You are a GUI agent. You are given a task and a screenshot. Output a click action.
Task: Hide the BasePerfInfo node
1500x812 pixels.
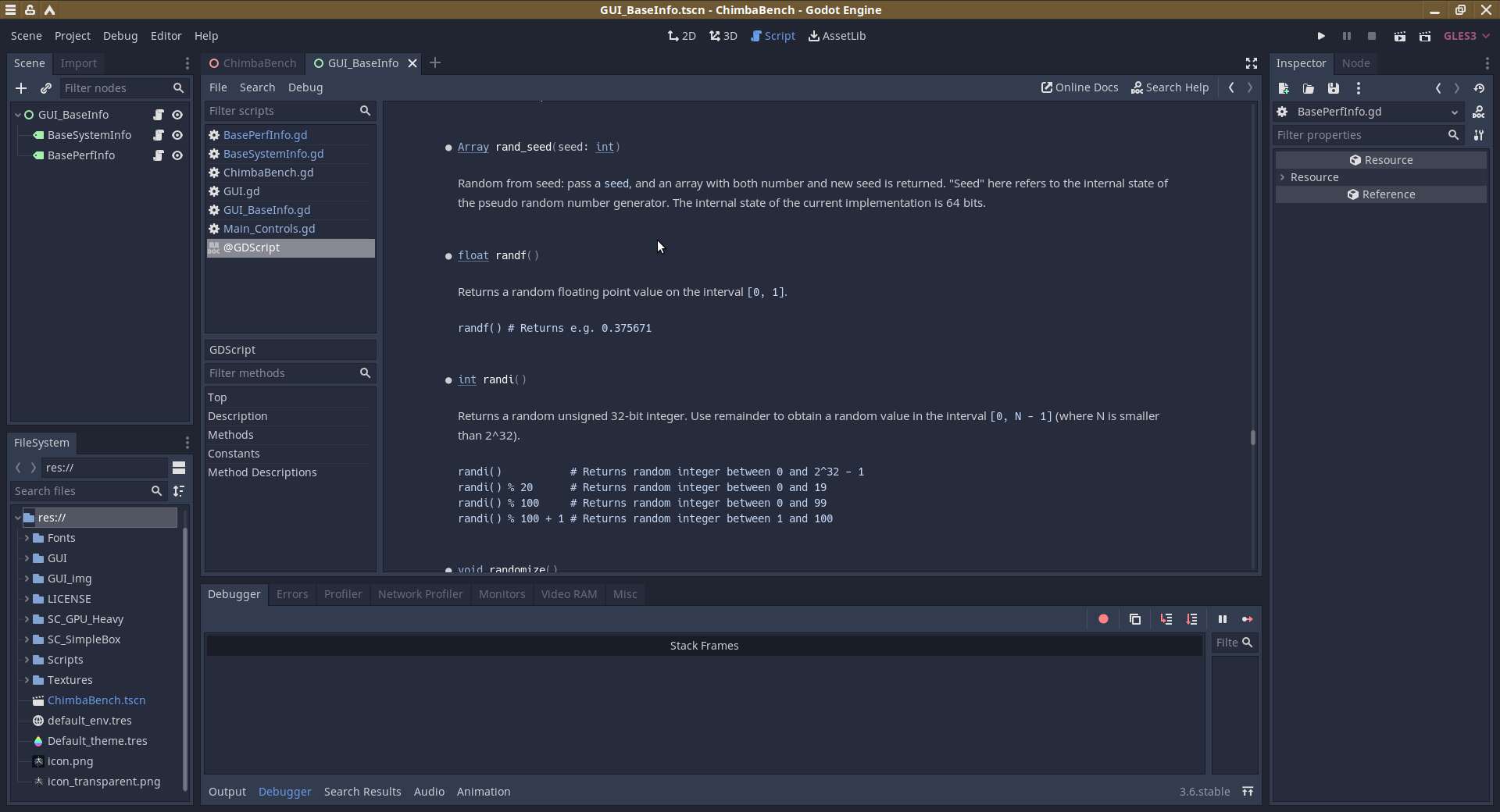pyautogui.click(x=177, y=155)
